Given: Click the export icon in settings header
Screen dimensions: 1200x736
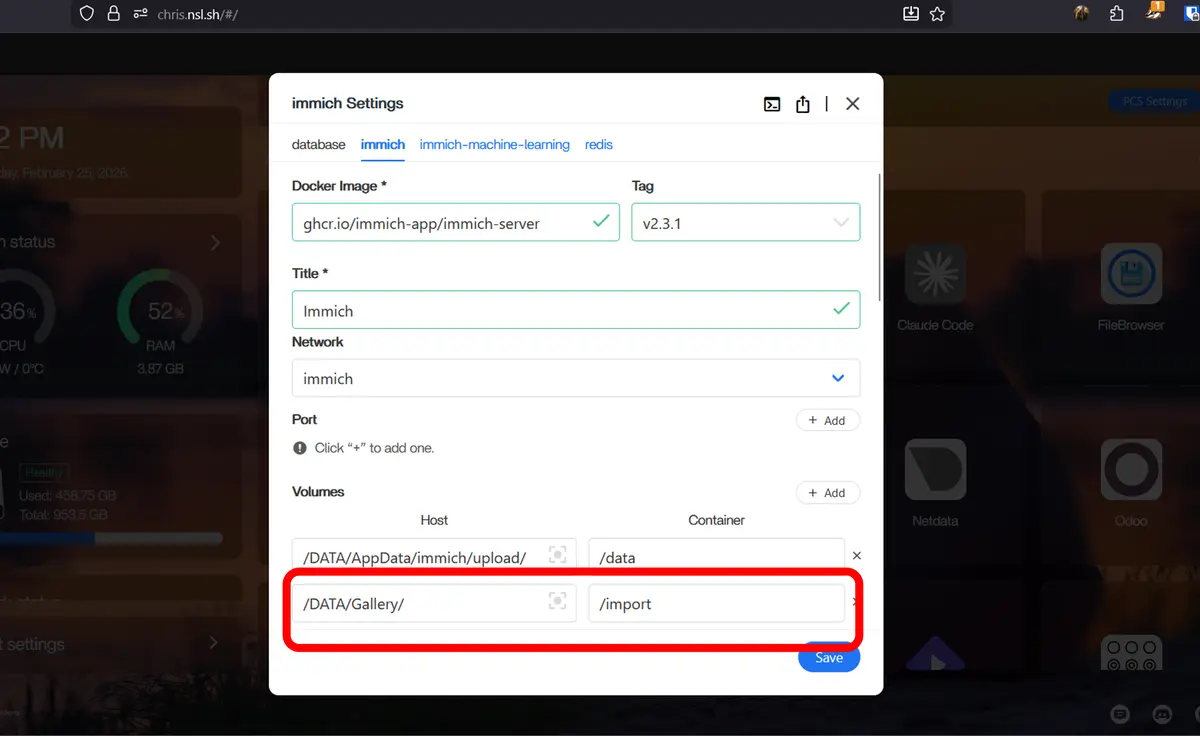Looking at the screenshot, I should click(x=802, y=104).
